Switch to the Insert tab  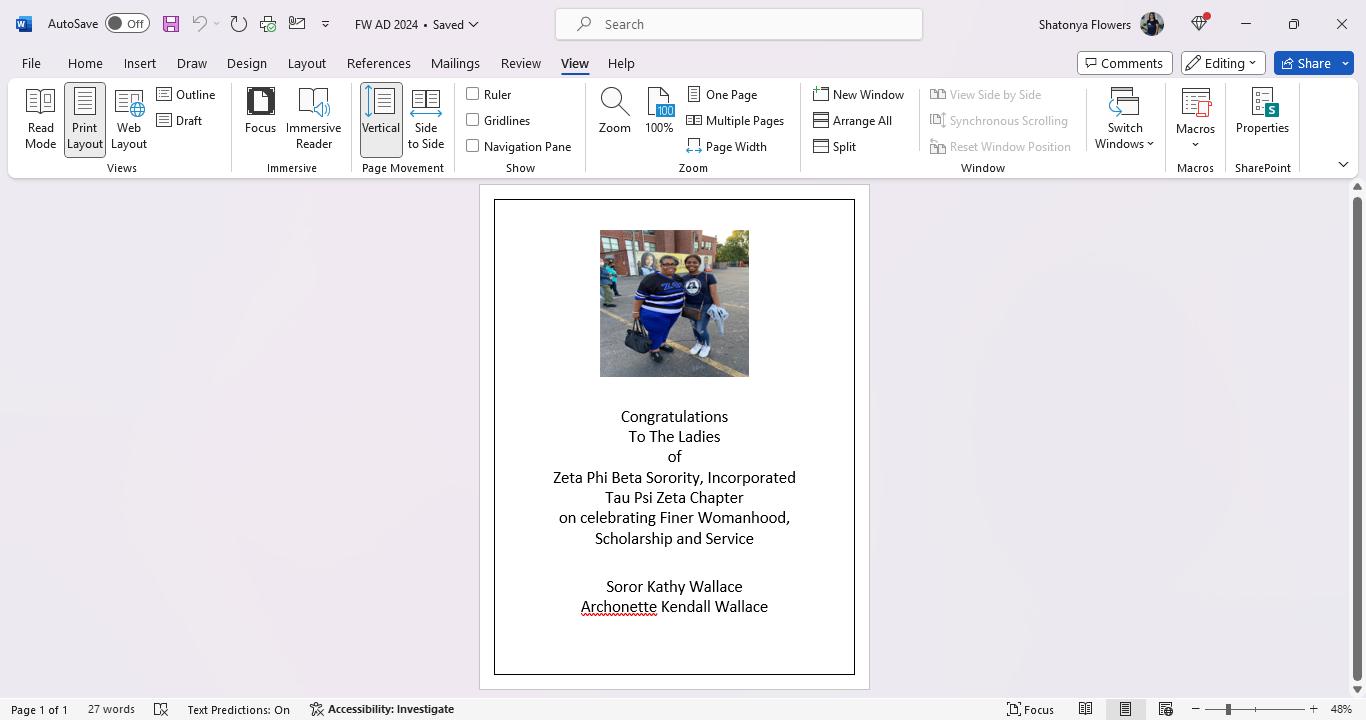click(140, 63)
